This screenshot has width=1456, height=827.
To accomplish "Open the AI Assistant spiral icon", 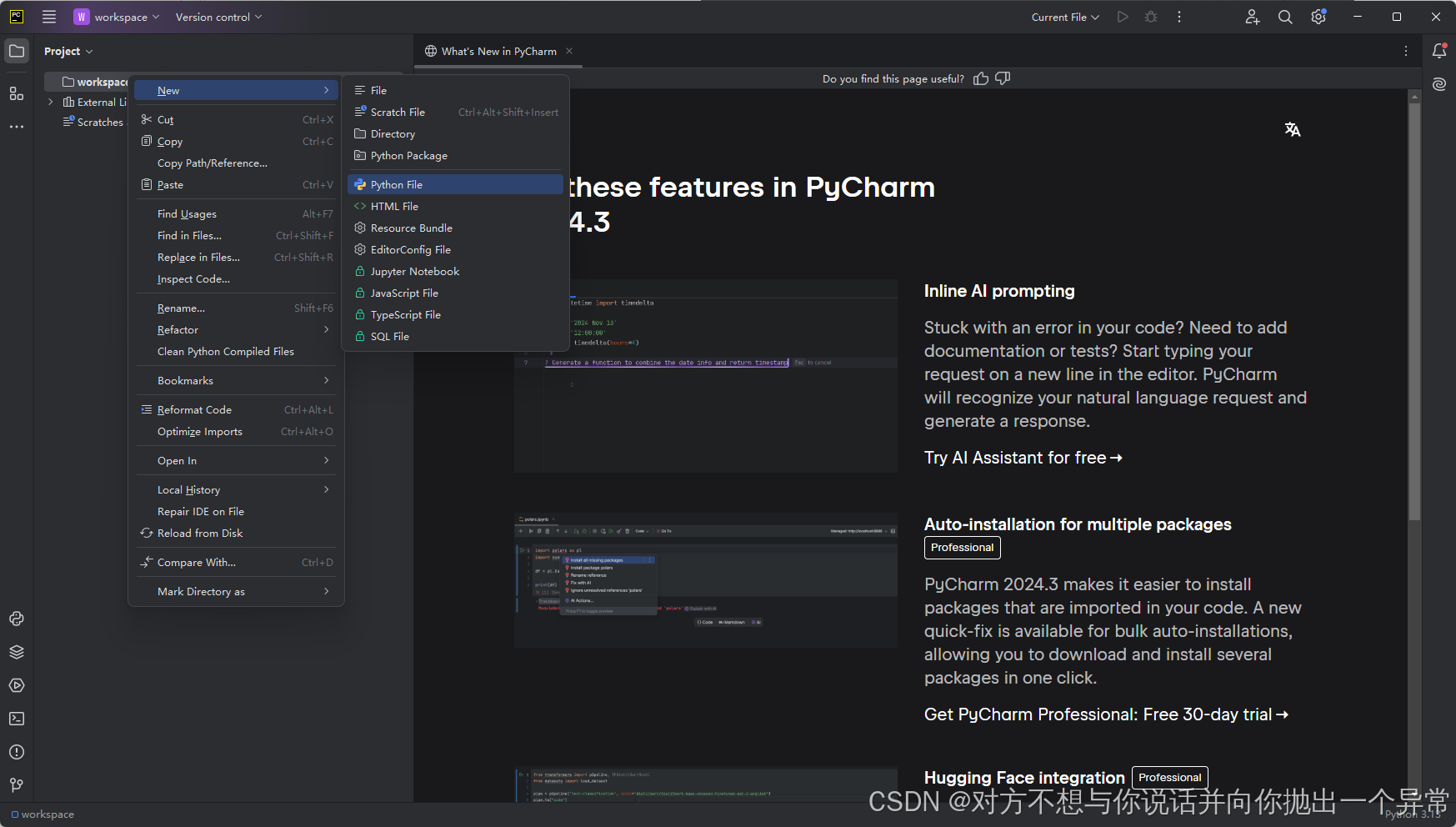I will click(1439, 84).
